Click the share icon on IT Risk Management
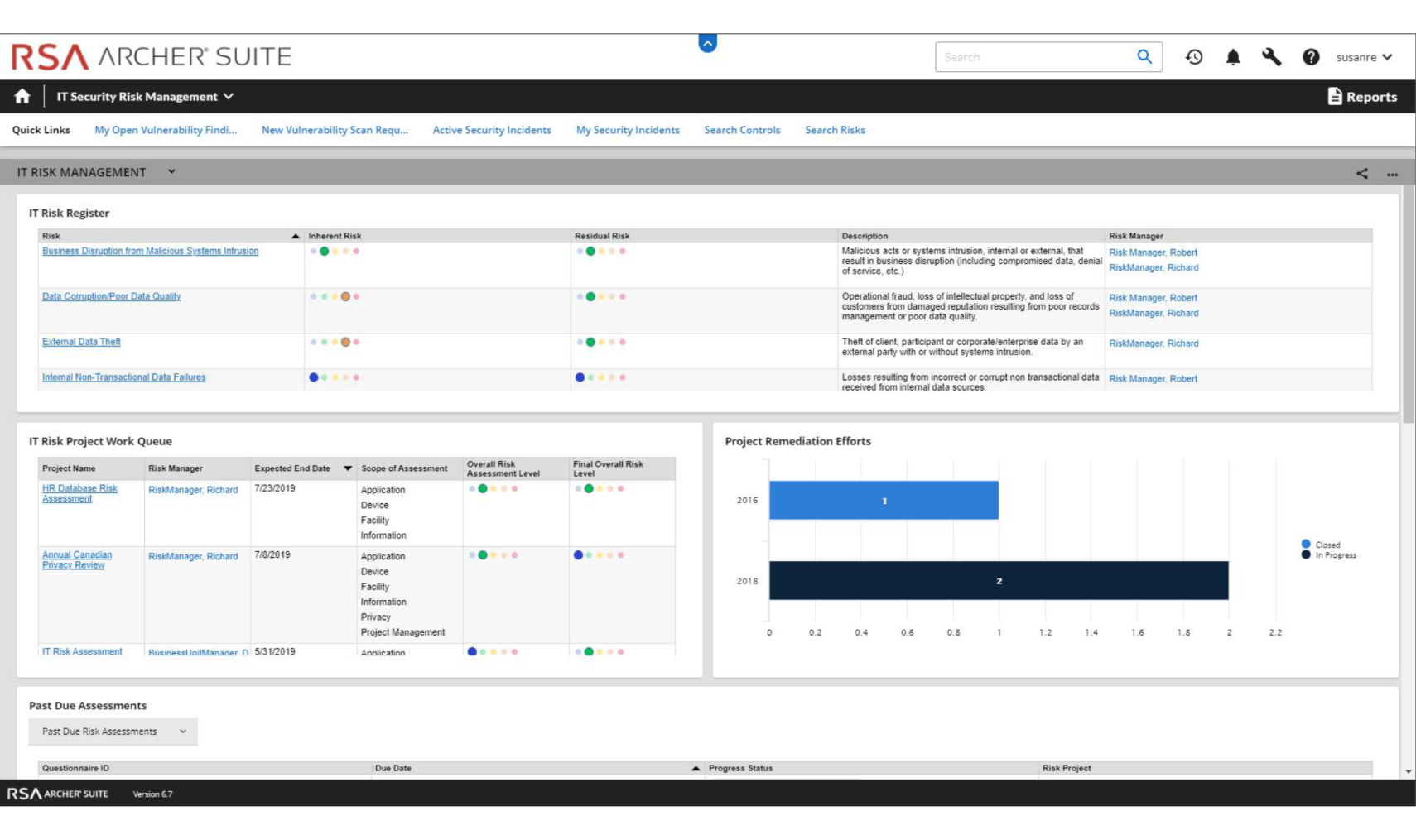1416x840 pixels. point(1361,173)
